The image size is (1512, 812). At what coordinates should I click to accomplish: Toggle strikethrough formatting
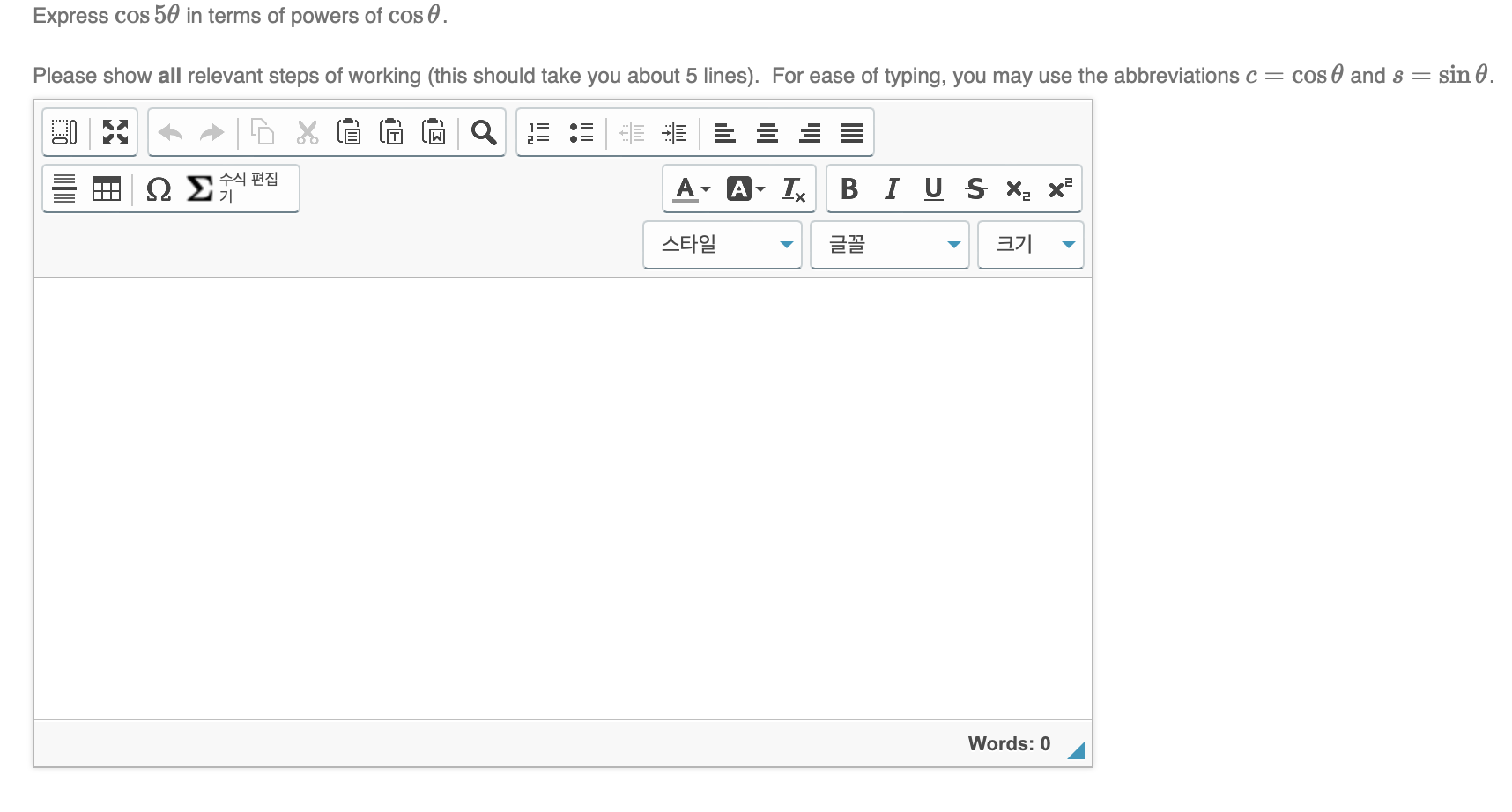tap(976, 188)
